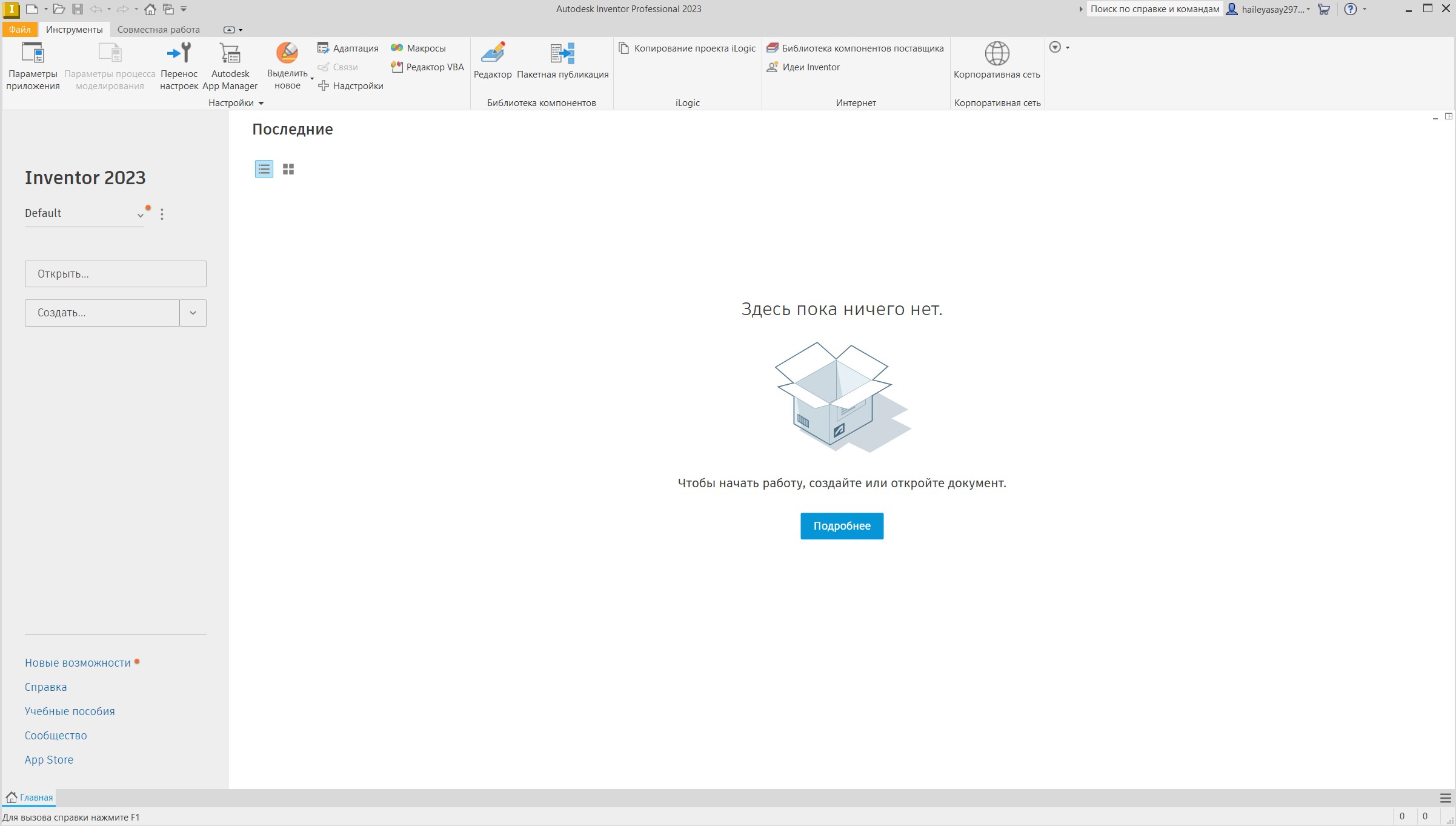The width and height of the screenshot is (1456, 826).
Task: Open the Сообщество link
Action: tap(56, 736)
